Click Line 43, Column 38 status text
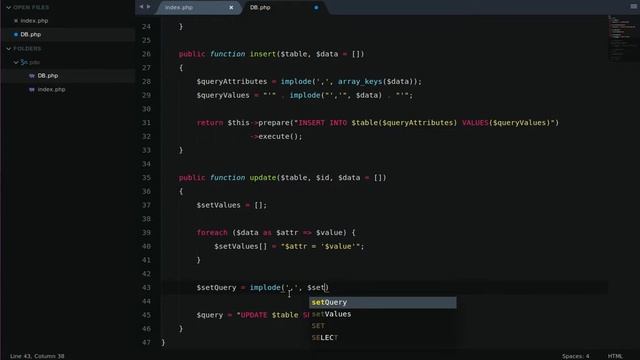This screenshot has height=360, width=640. [x=37, y=356]
